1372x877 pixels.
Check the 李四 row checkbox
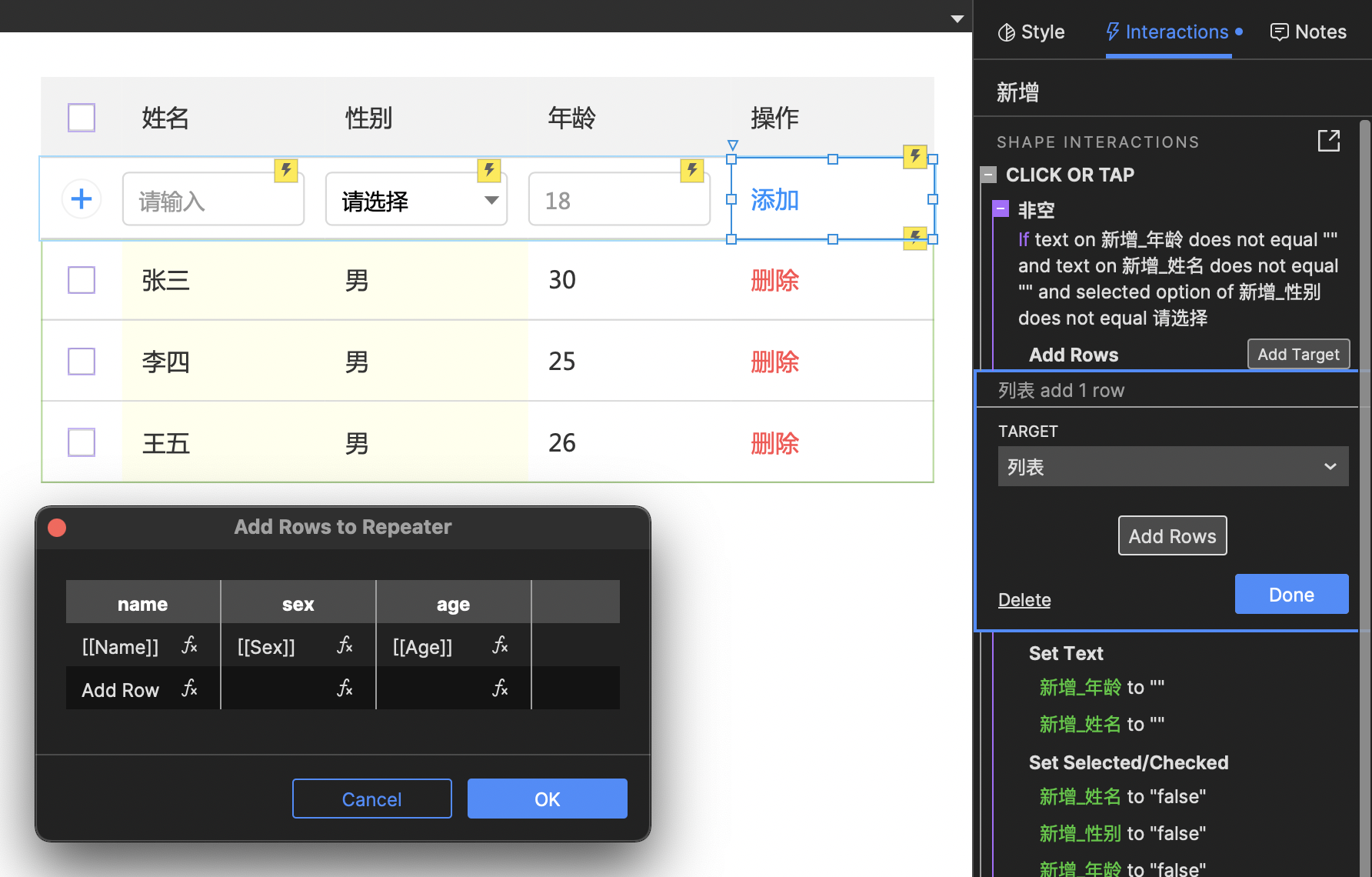coord(82,362)
